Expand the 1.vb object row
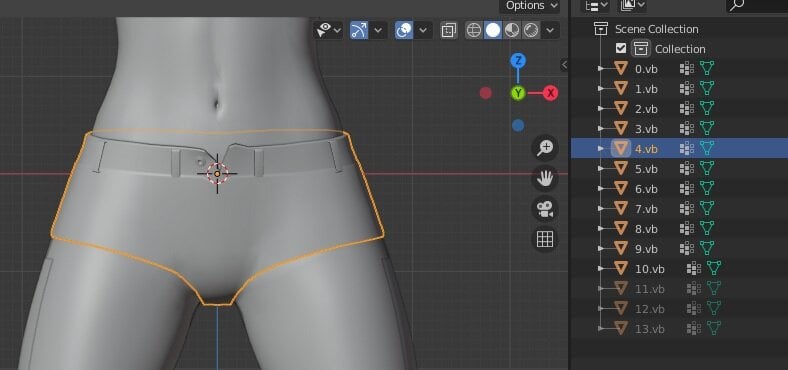This screenshot has height=370, width=788. (601, 88)
